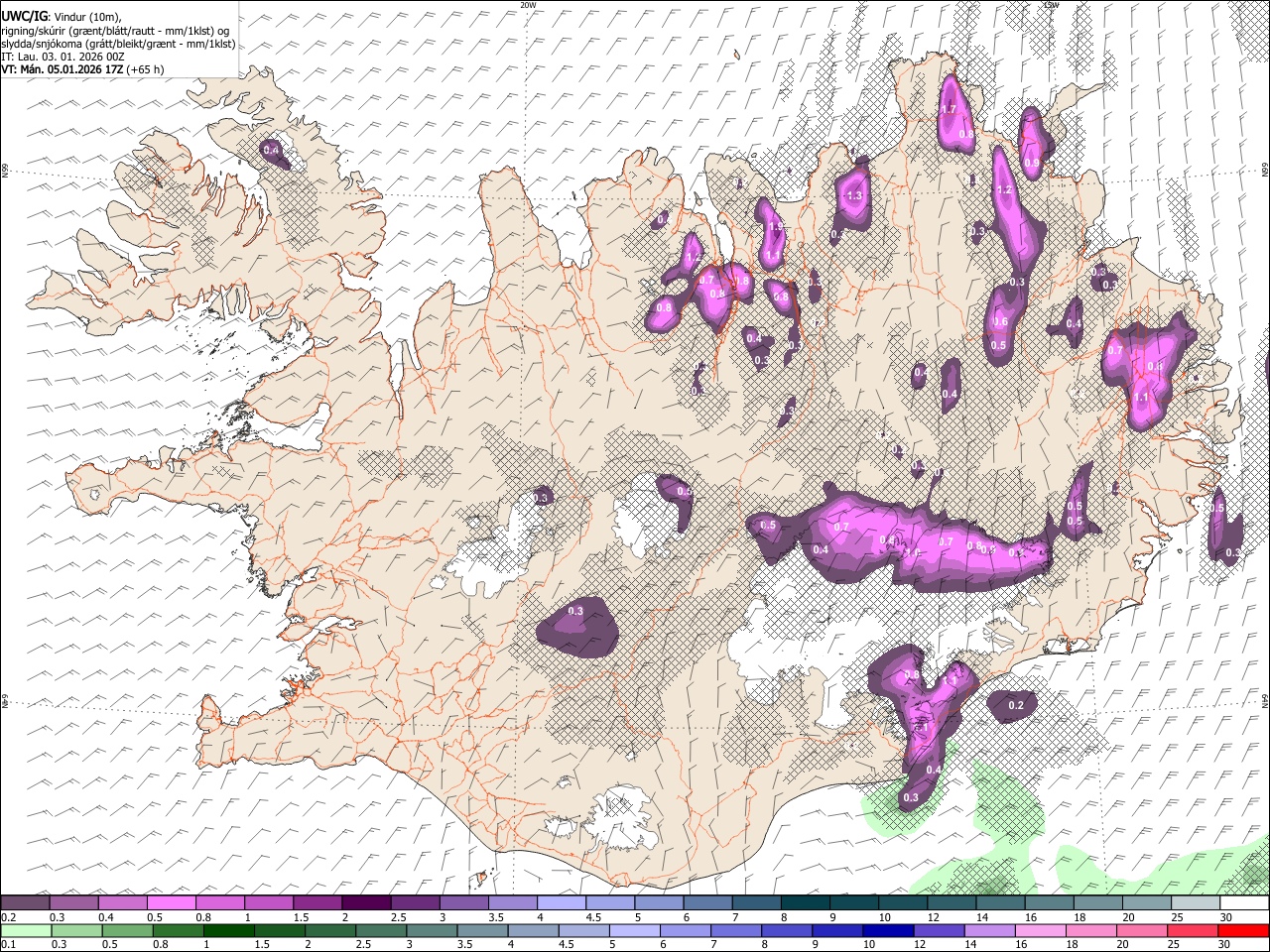Click the 'slydda/snjókoma' legend description line
Viewport: 1270px width, 952px height.
[118, 44]
